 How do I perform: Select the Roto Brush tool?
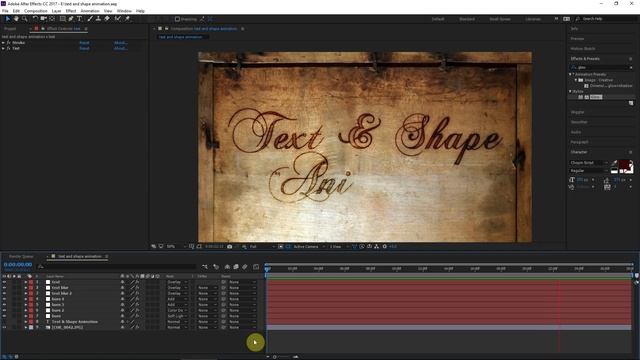pyautogui.click(x=118, y=19)
